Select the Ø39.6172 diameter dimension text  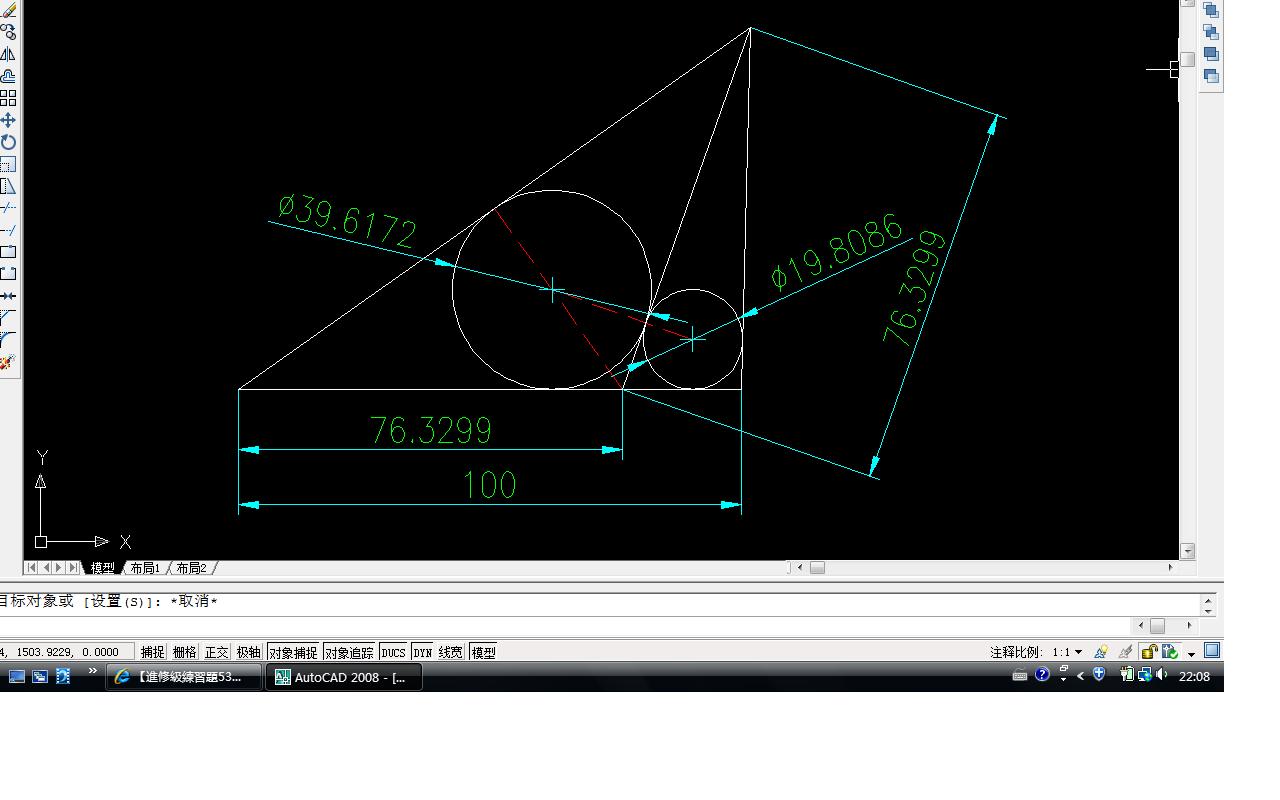coord(346,222)
